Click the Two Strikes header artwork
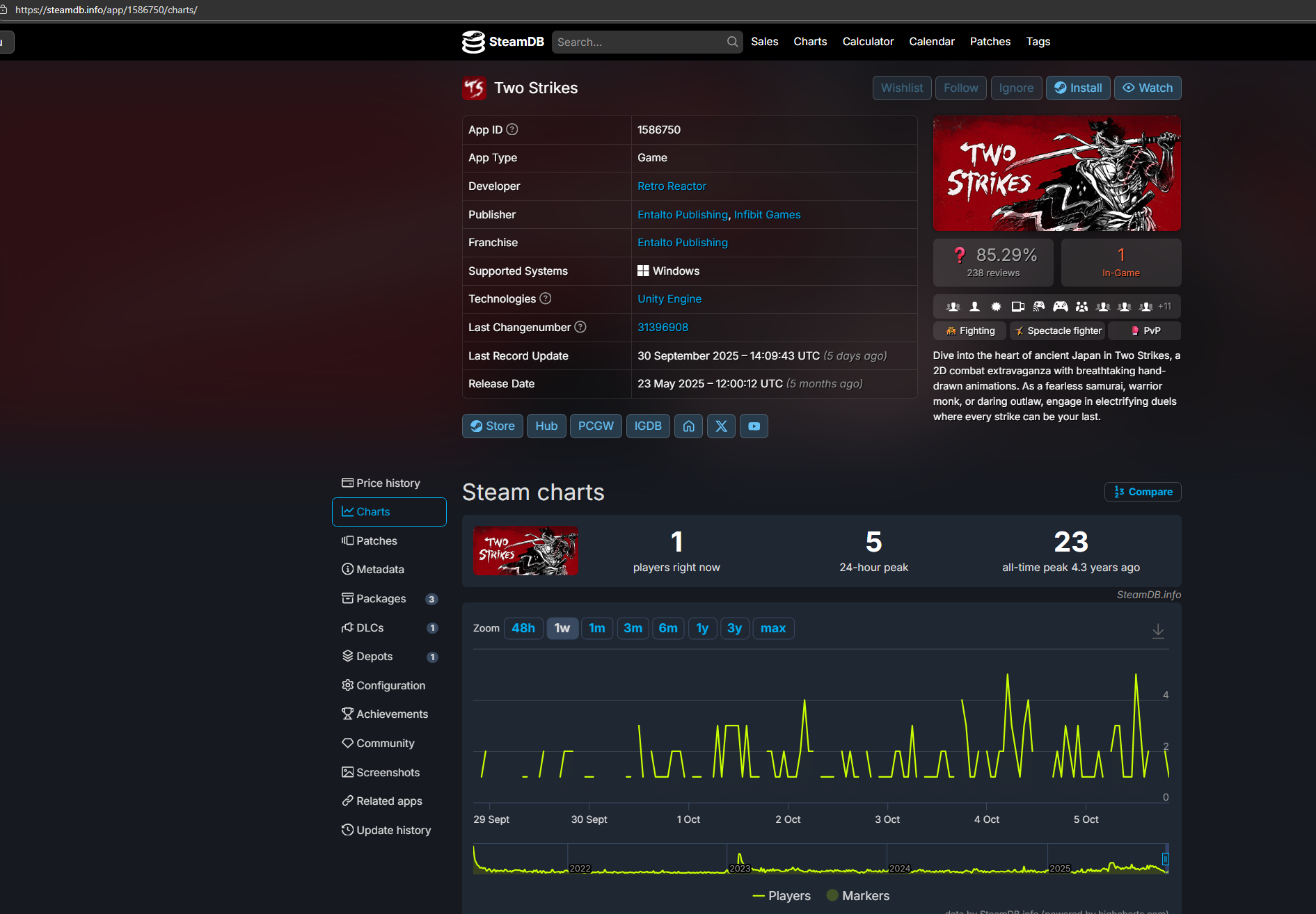 [x=1057, y=173]
